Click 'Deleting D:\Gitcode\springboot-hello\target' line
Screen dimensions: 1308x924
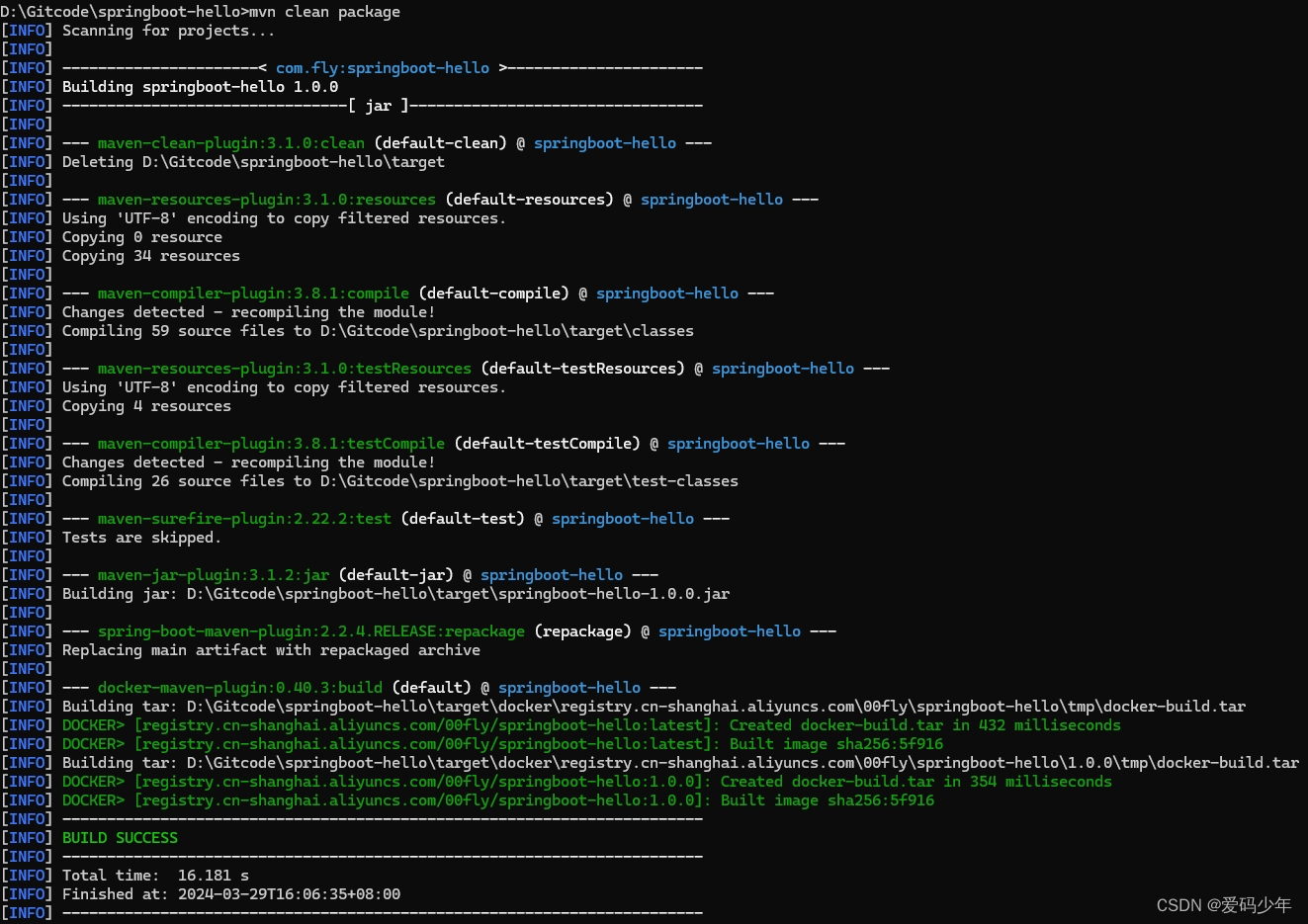coord(253,162)
